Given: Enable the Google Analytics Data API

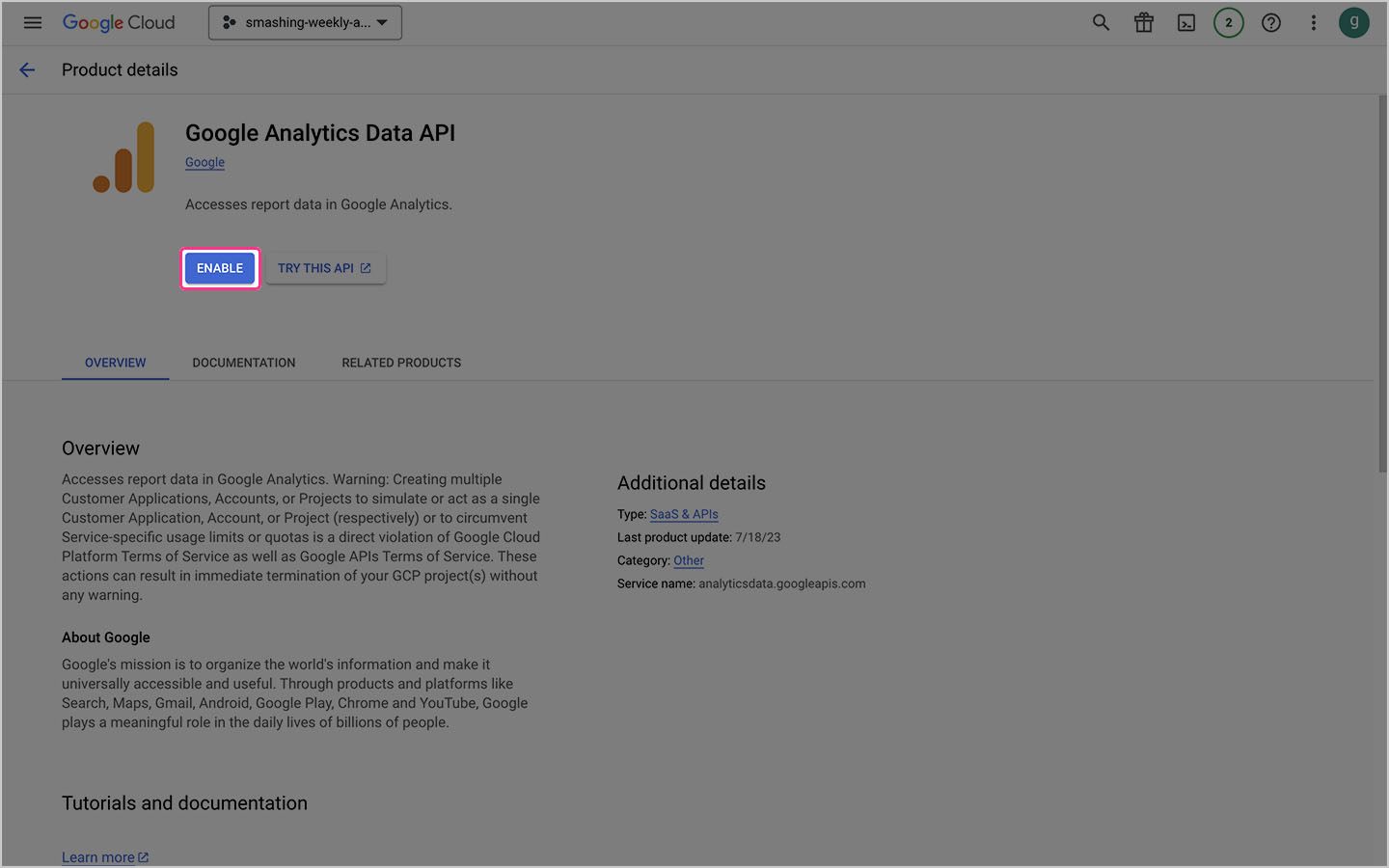Looking at the screenshot, I should click(220, 268).
